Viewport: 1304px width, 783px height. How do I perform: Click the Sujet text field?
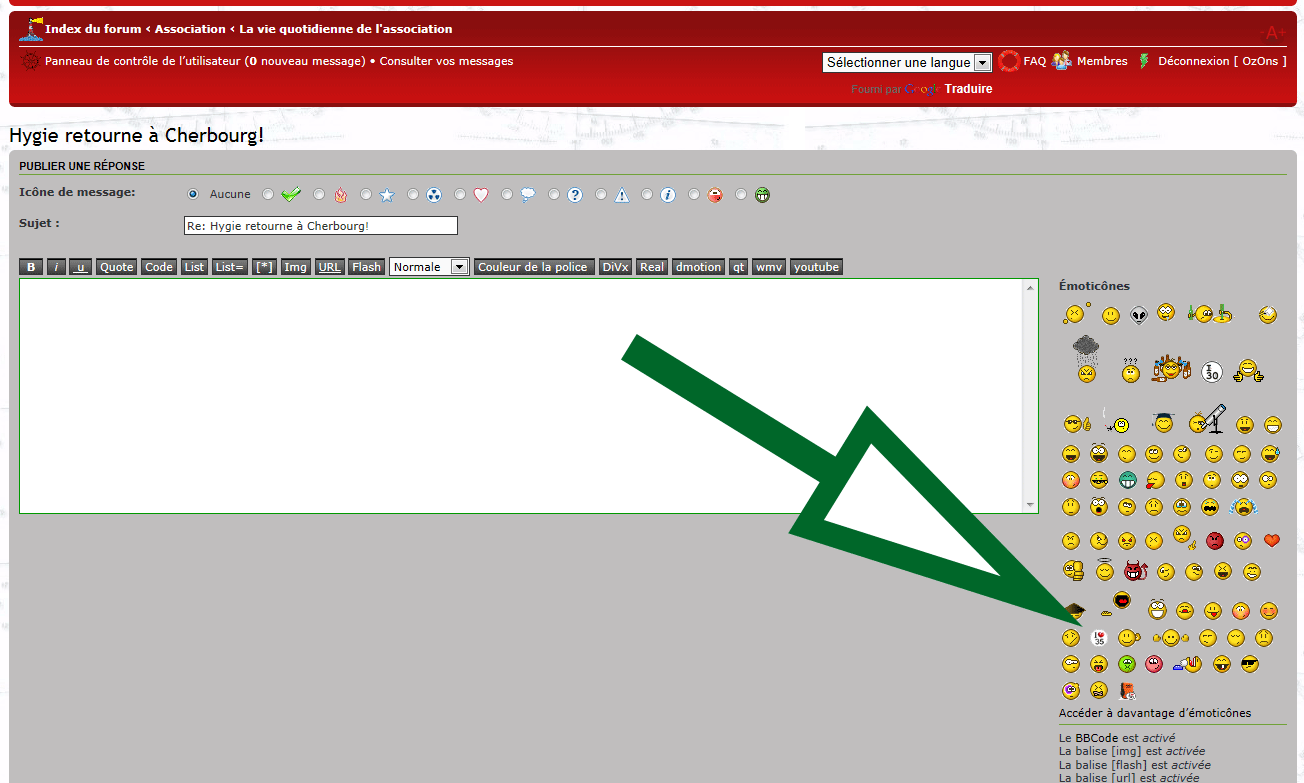tap(320, 226)
